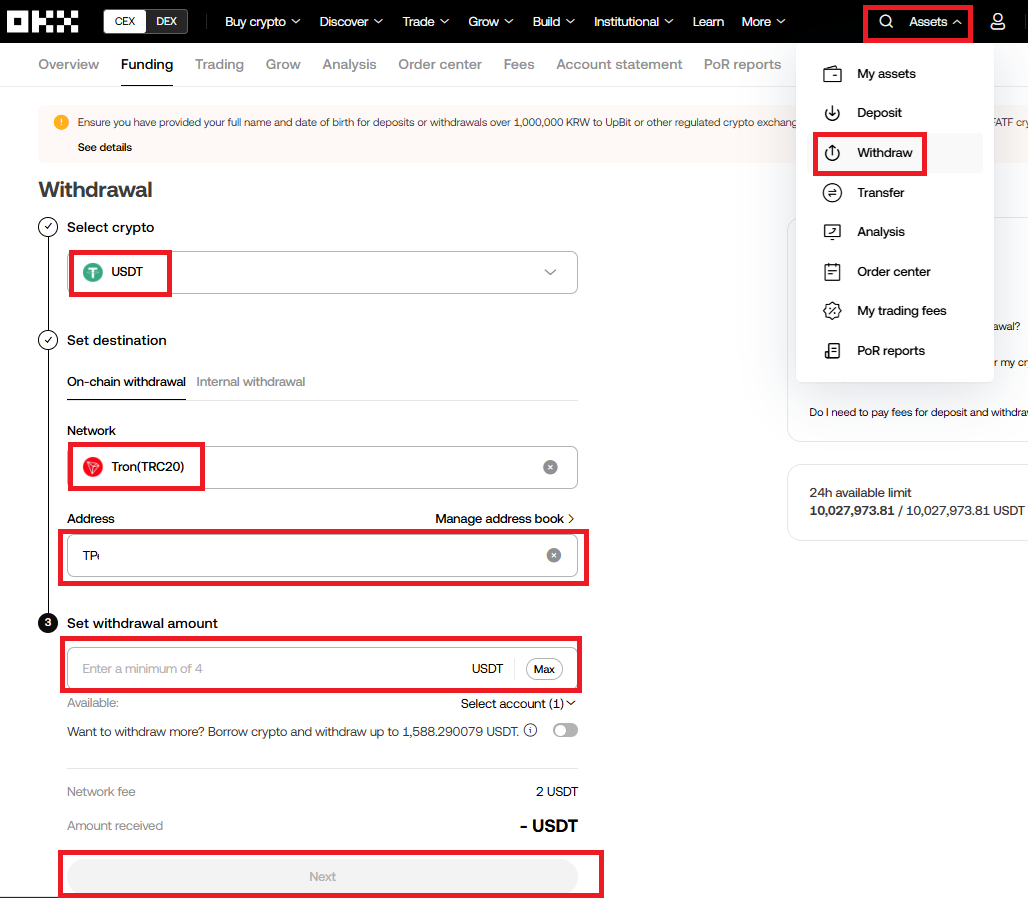Expand the USDT crypto dropdown

[x=550, y=272]
